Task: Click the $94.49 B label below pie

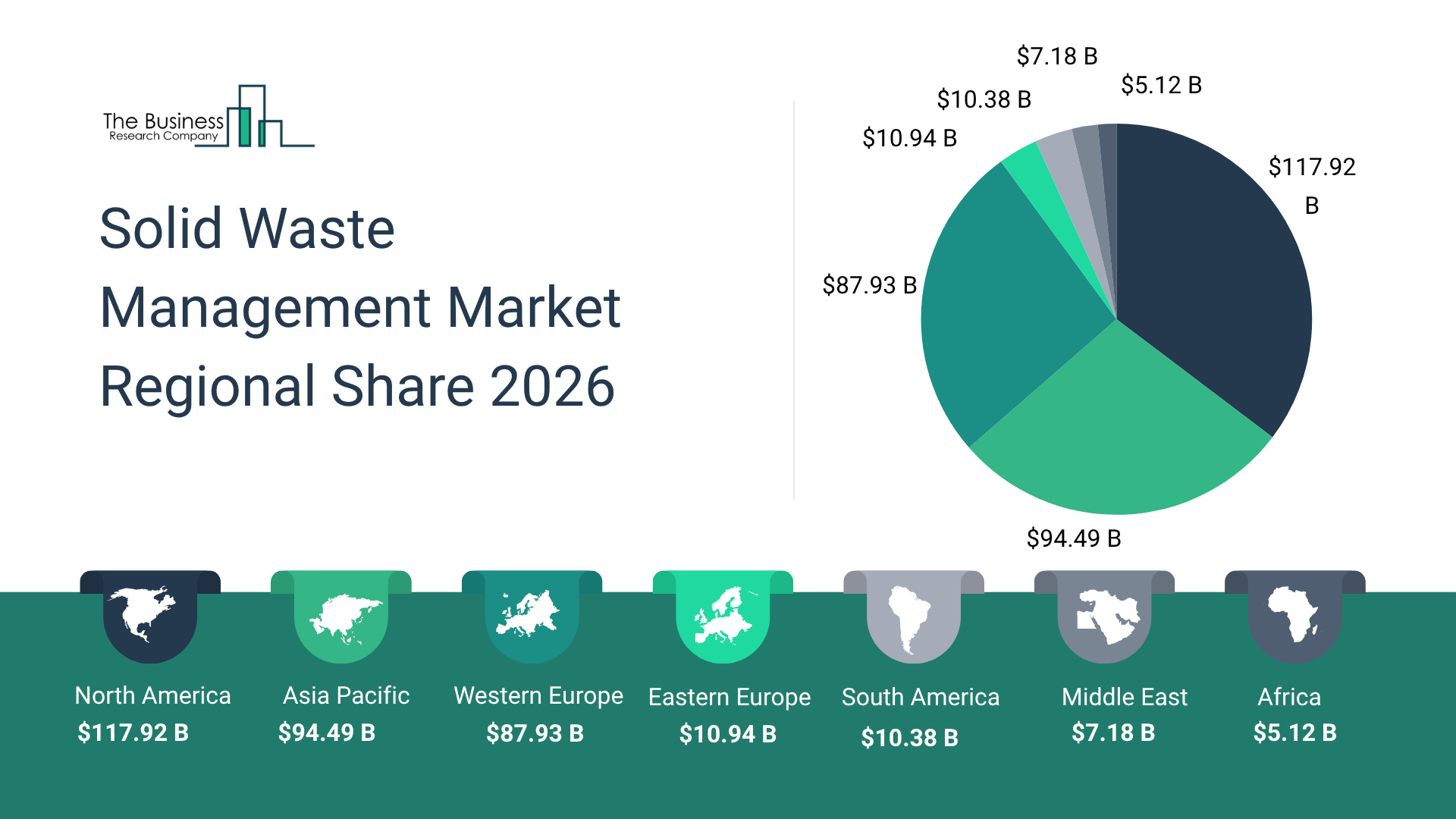Action: pyautogui.click(x=1073, y=538)
